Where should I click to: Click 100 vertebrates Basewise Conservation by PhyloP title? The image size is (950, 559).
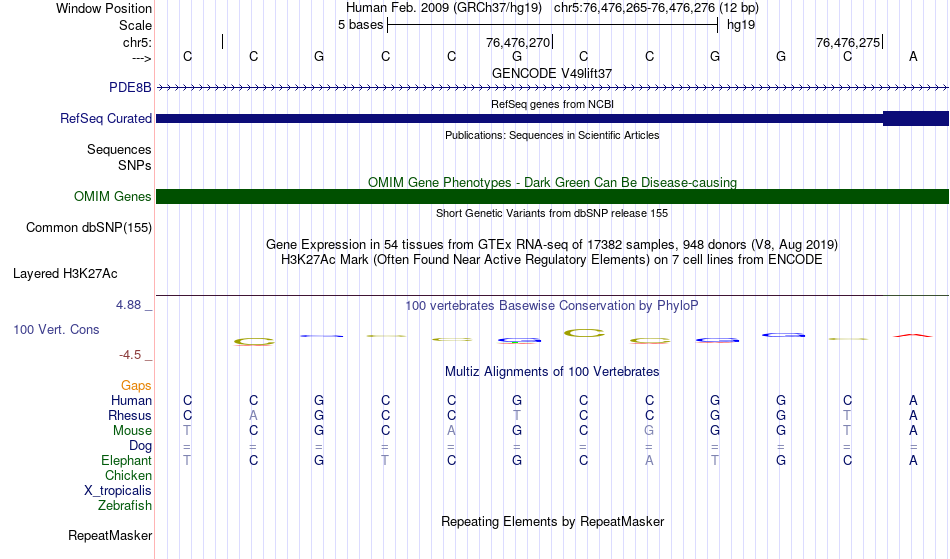[552, 306]
